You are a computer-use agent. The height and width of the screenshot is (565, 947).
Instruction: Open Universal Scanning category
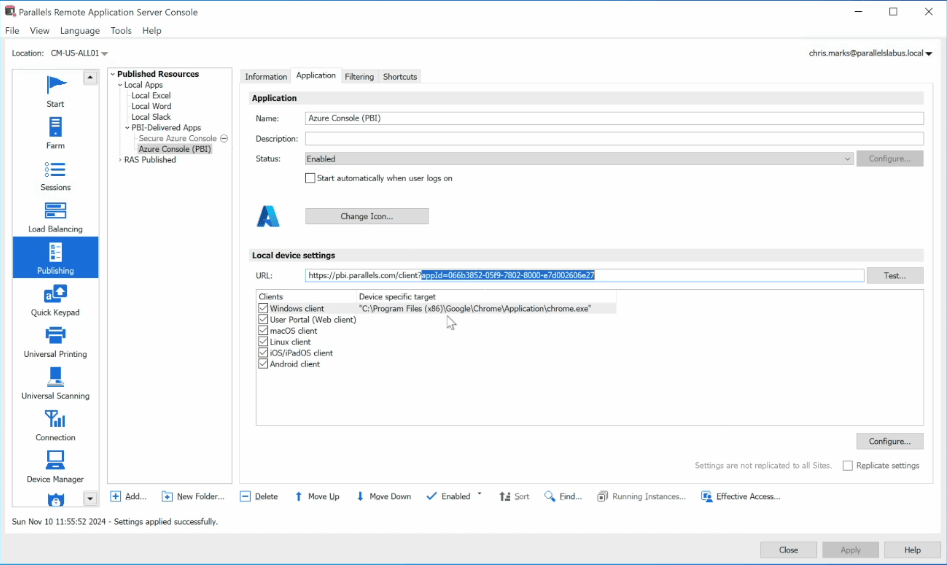click(x=55, y=383)
